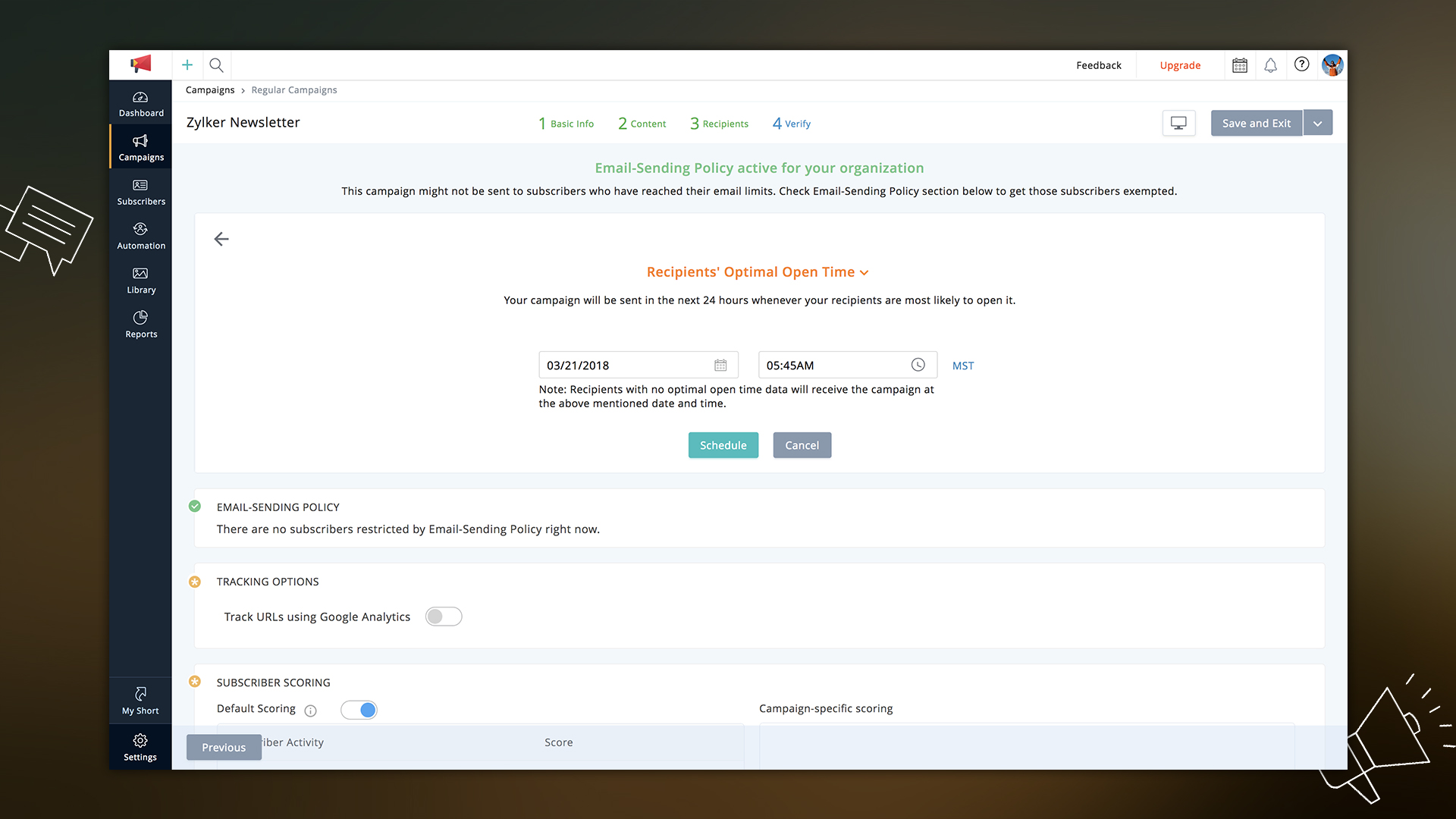Image resolution: width=1456 pixels, height=819 pixels.
Task: Open Automation in sidebar
Action: tap(141, 237)
